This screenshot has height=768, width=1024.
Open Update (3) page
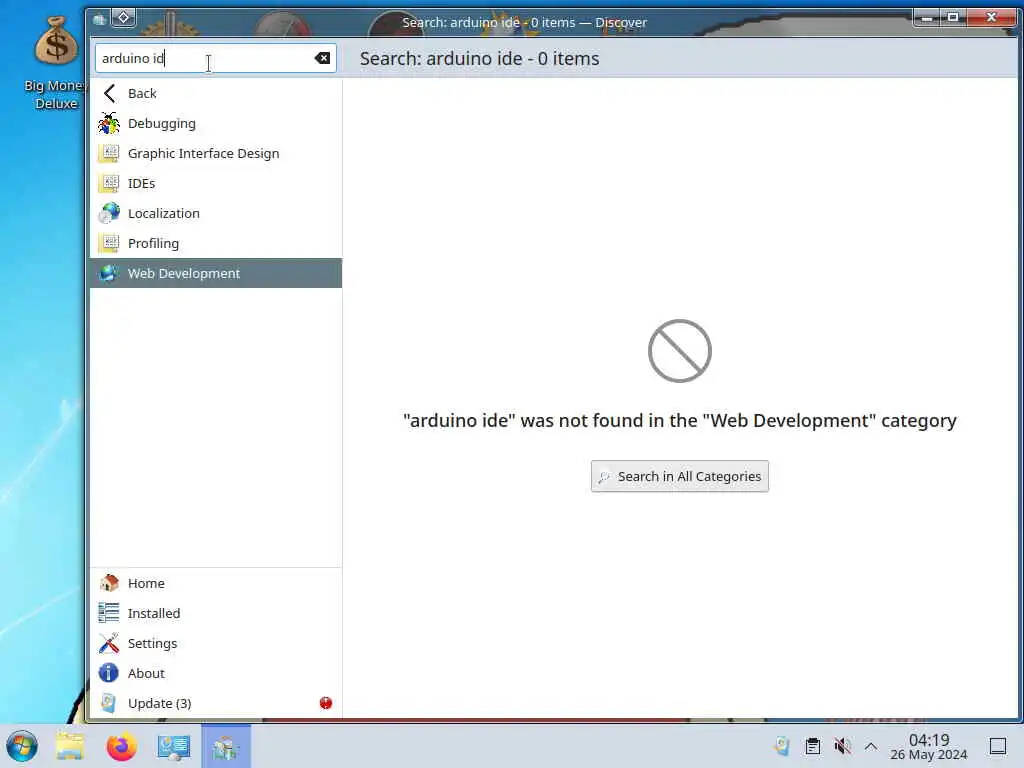pyautogui.click(x=216, y=703)
